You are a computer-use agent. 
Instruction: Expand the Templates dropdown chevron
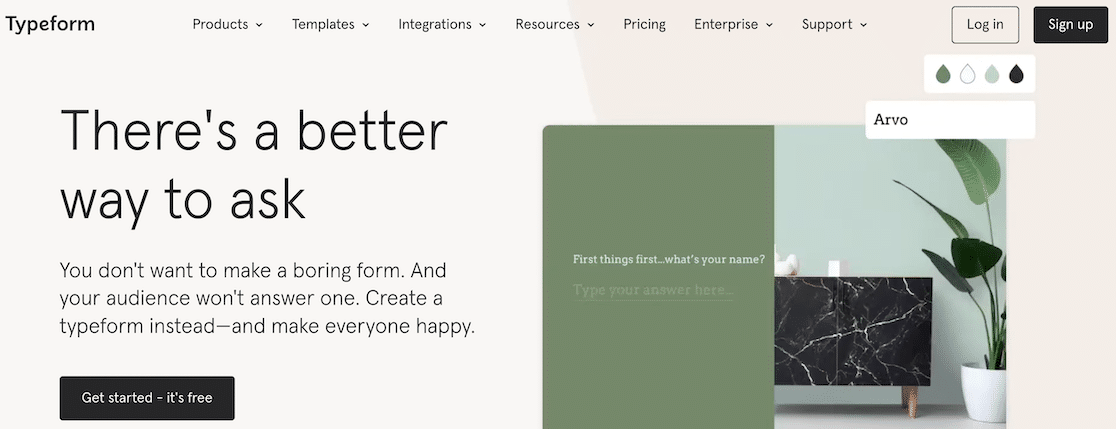point(366,25)
